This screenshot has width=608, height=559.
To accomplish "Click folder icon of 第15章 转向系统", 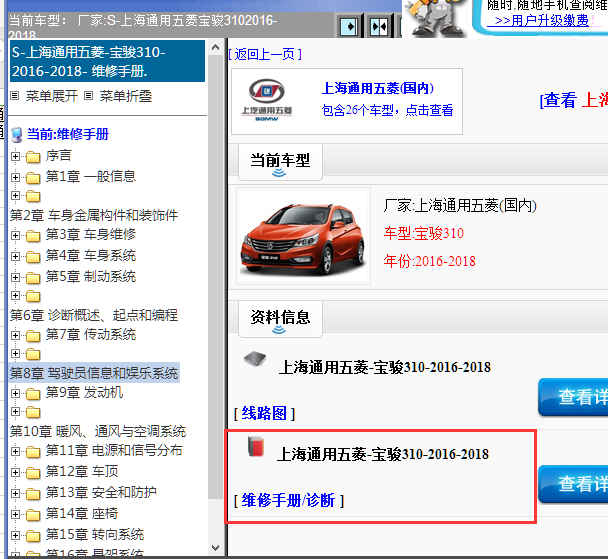I will click(33, 535).
